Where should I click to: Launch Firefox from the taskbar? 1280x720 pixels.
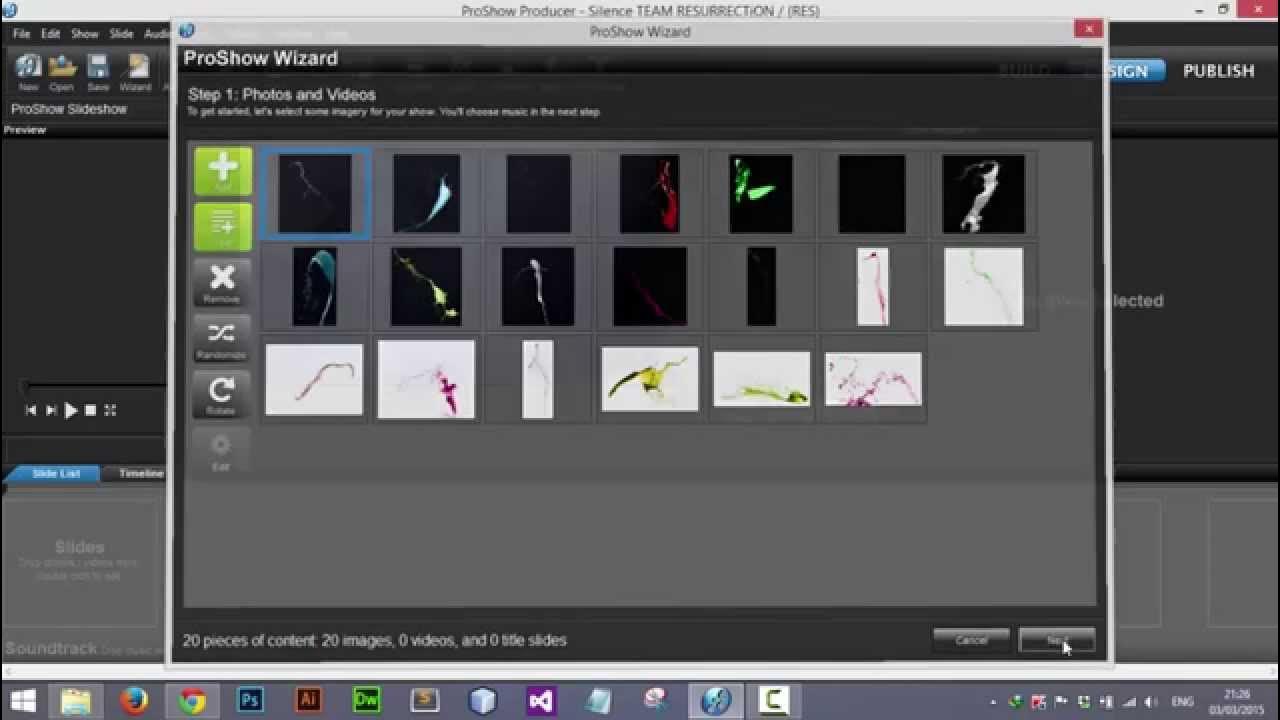tap(134, 701)
